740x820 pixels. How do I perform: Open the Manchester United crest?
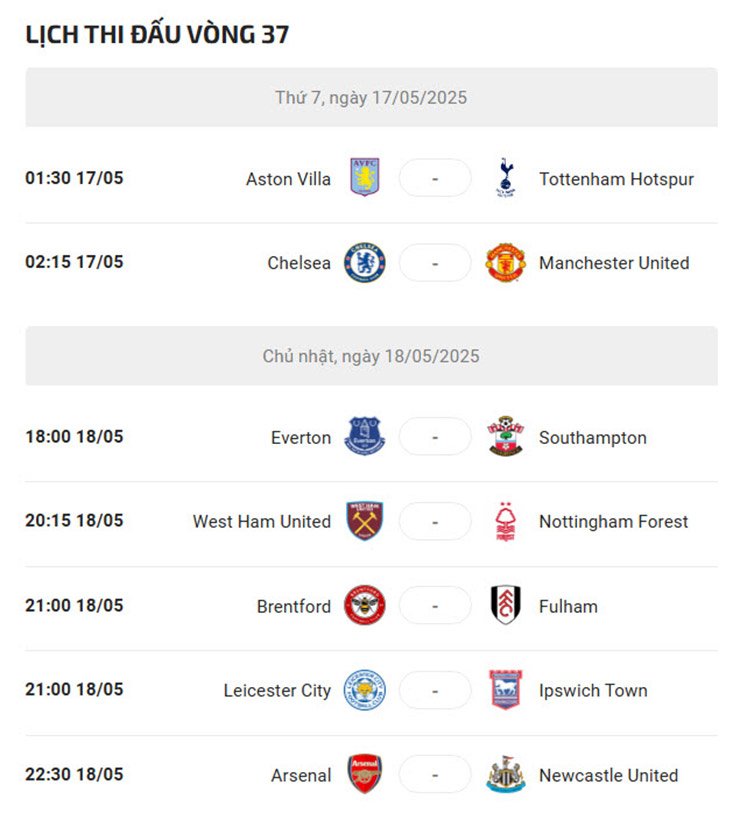click(x=505, y=262)
